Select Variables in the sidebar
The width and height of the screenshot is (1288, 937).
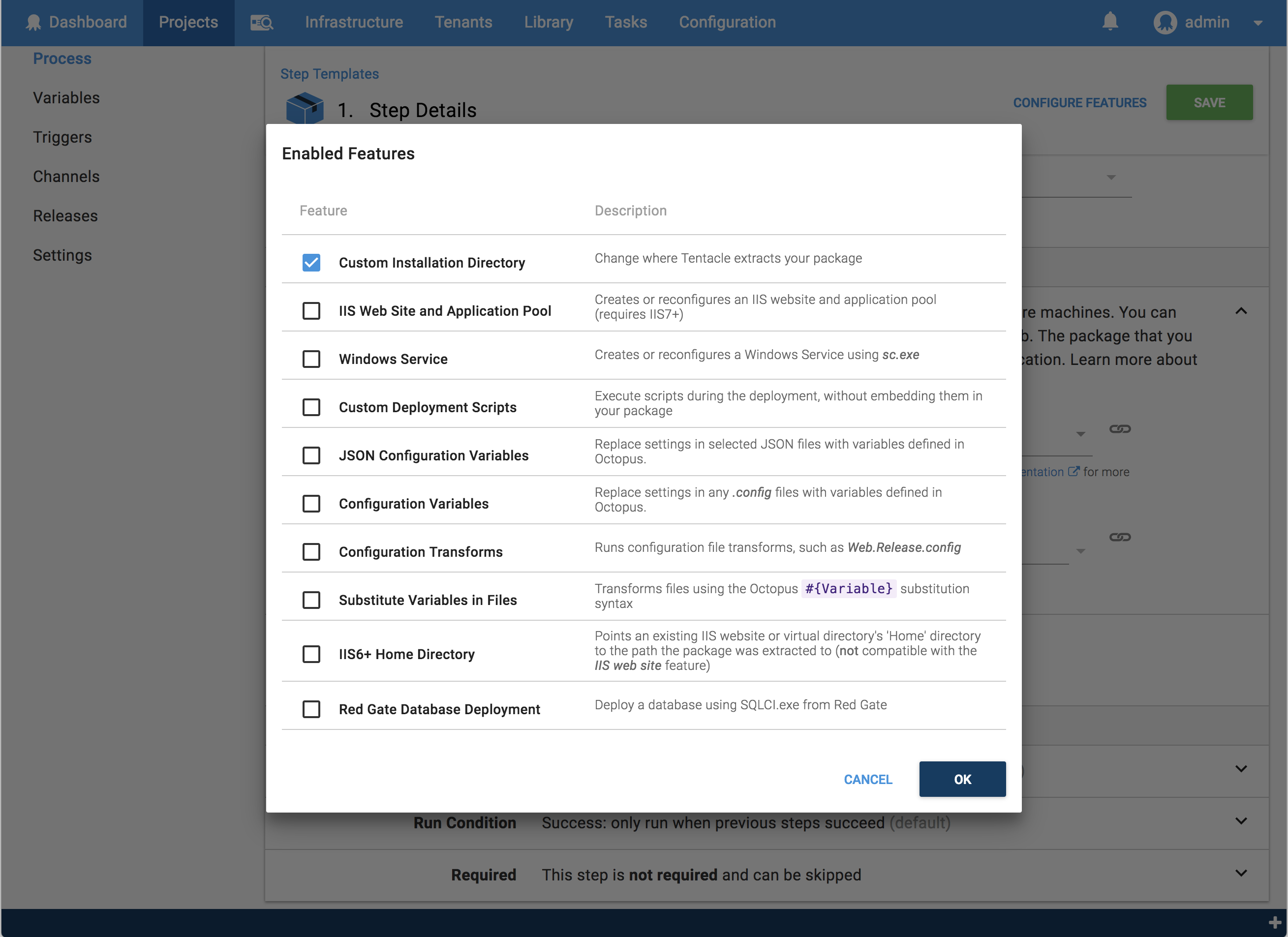pos(66,97)
